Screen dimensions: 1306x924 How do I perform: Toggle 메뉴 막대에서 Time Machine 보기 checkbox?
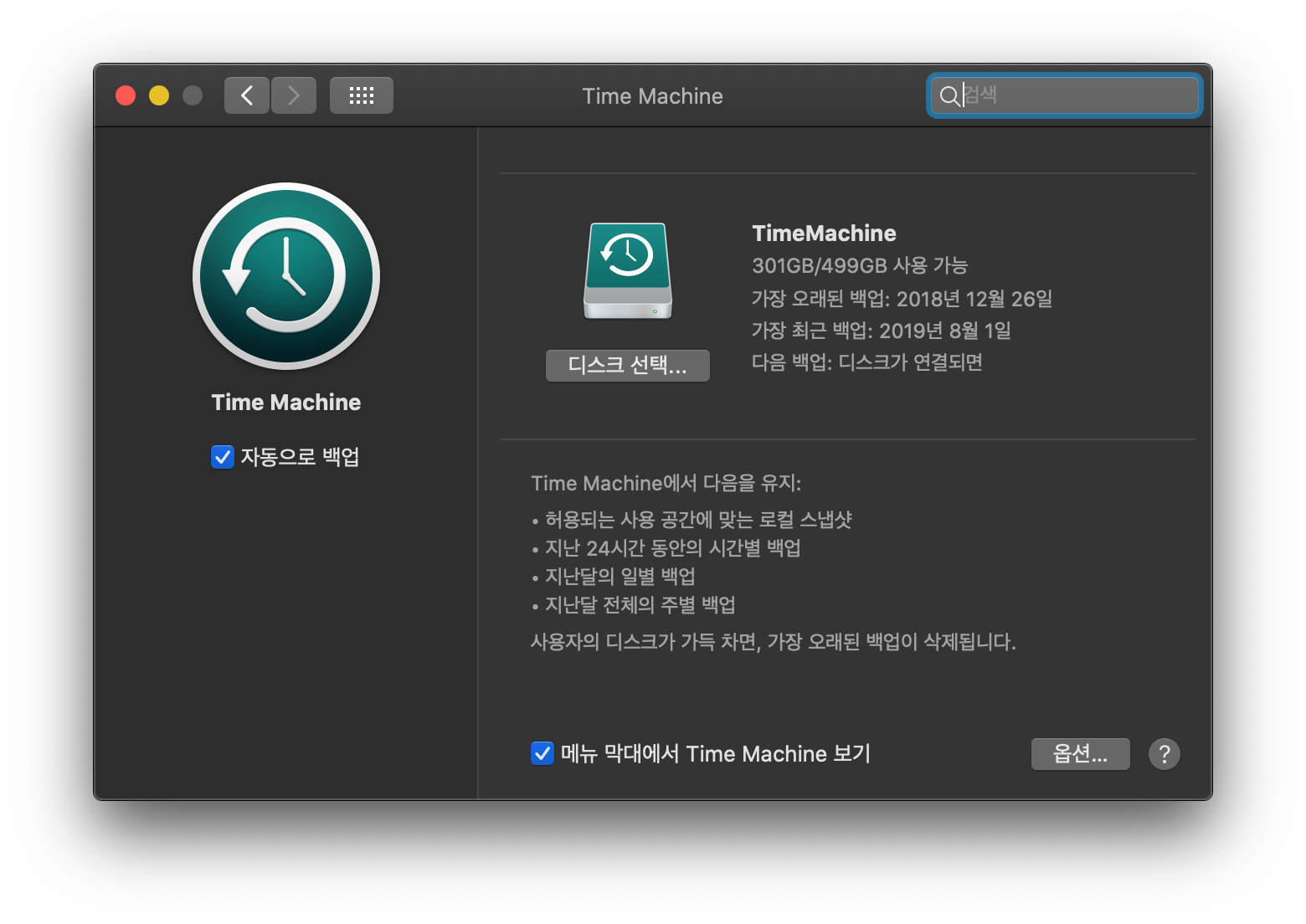(x=542, y=753)
